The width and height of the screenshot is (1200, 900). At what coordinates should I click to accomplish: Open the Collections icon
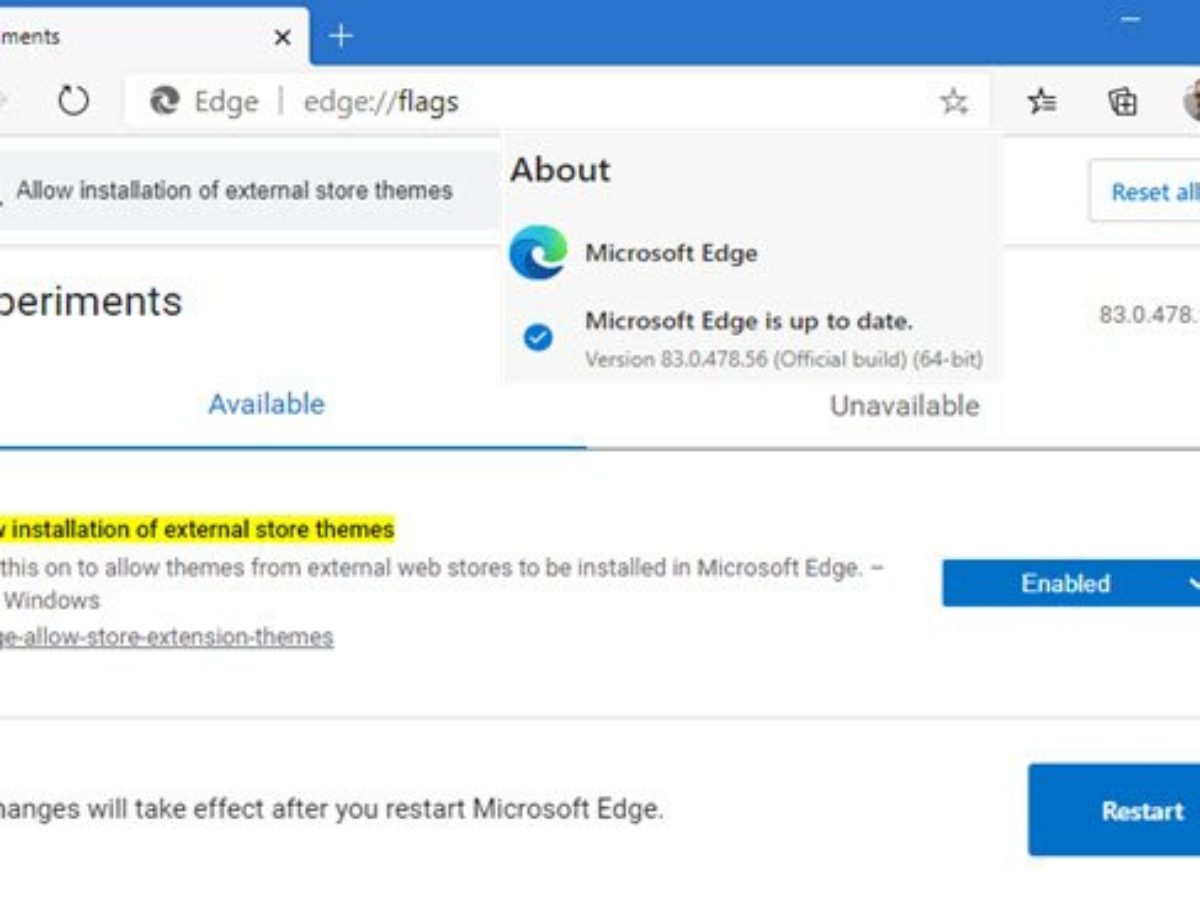click(1123, 101)
